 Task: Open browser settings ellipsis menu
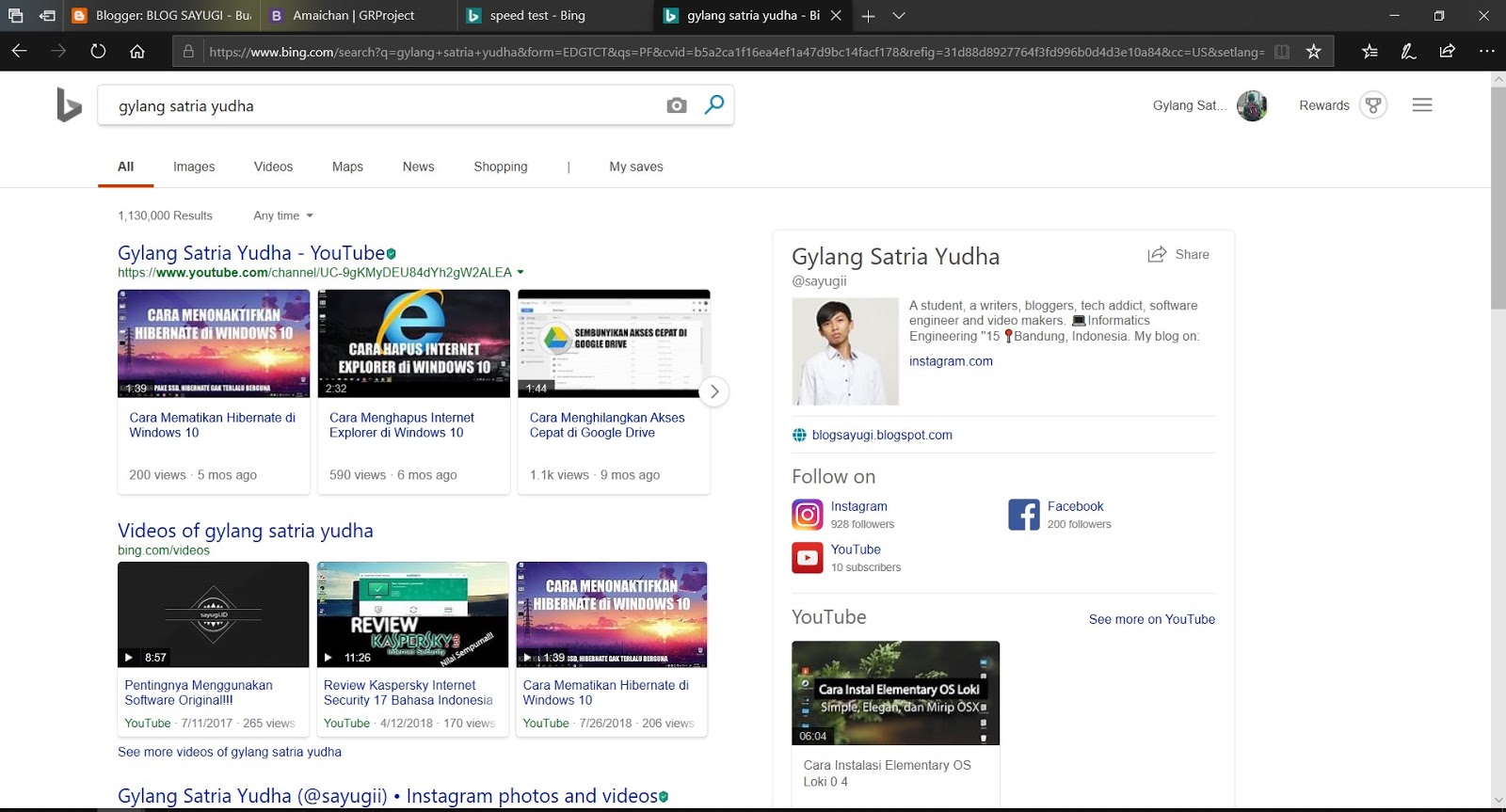tap(1487, 51)
